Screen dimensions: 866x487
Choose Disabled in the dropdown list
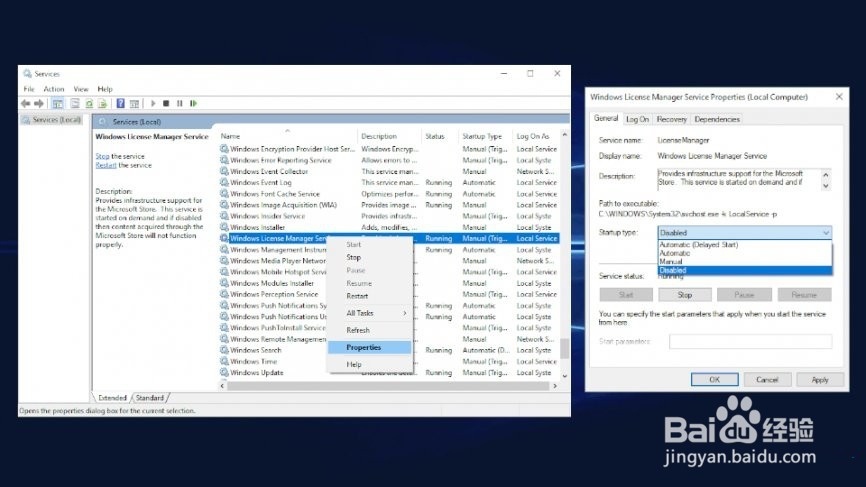click(744, 270)
